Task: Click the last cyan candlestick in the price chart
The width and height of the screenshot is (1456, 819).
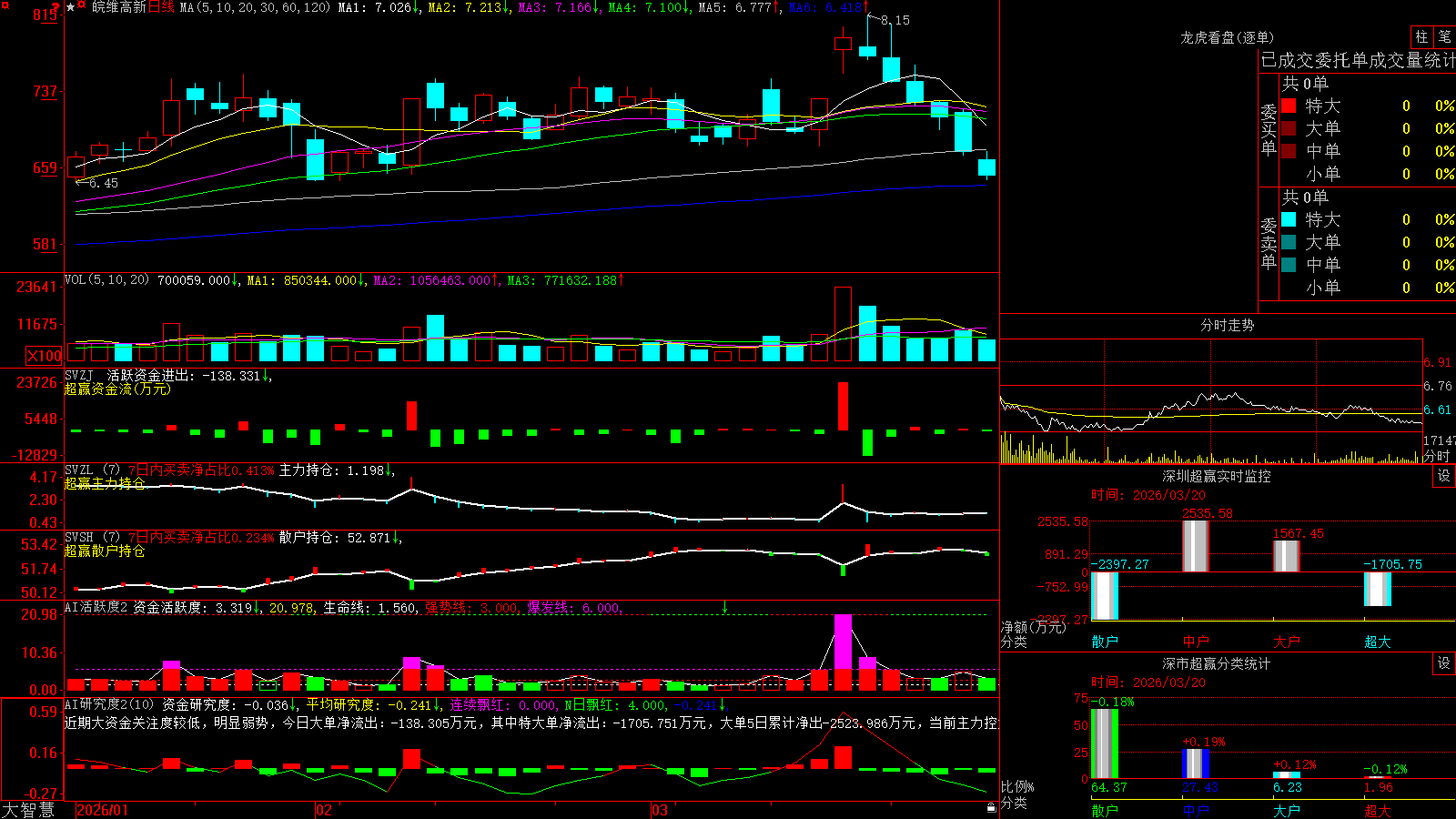Action: tap(986, 167)
